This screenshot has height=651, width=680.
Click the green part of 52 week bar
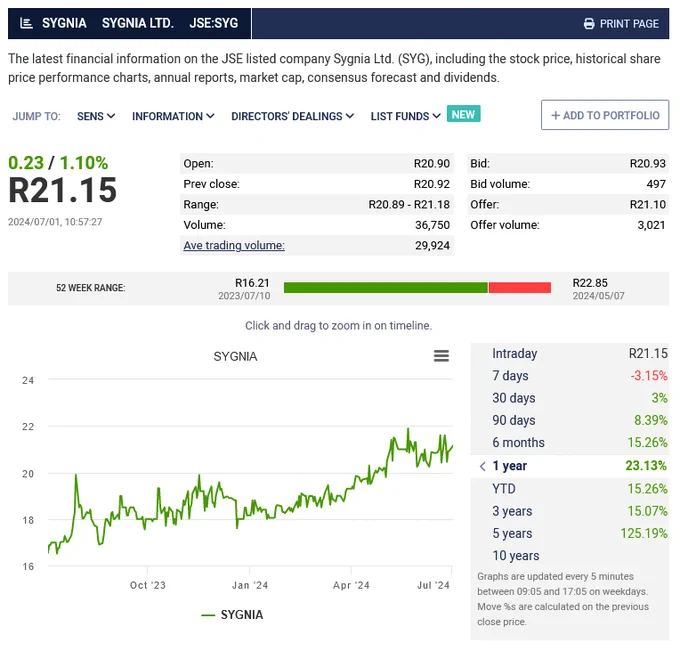pos(386,288)
